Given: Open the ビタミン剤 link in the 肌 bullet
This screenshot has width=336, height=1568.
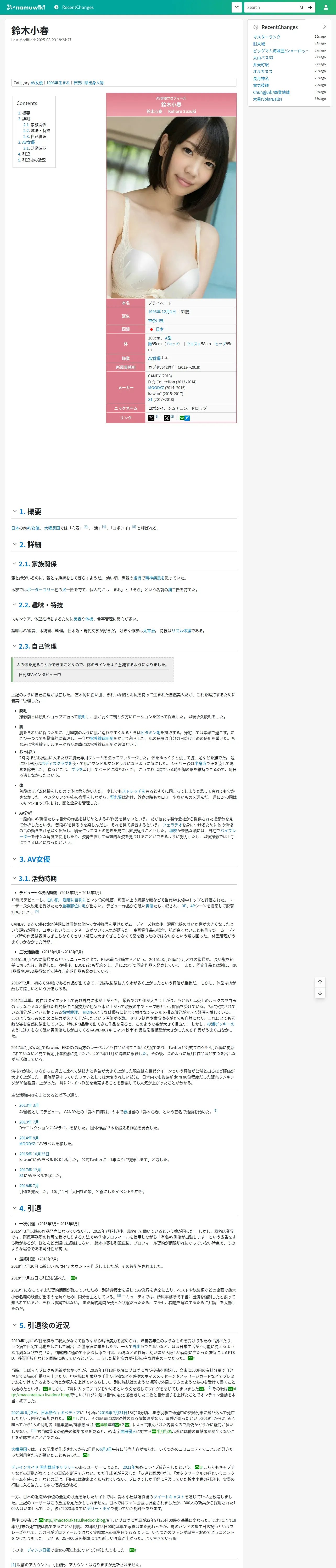Looking at the screenshot, I should [x=151, y=733].
